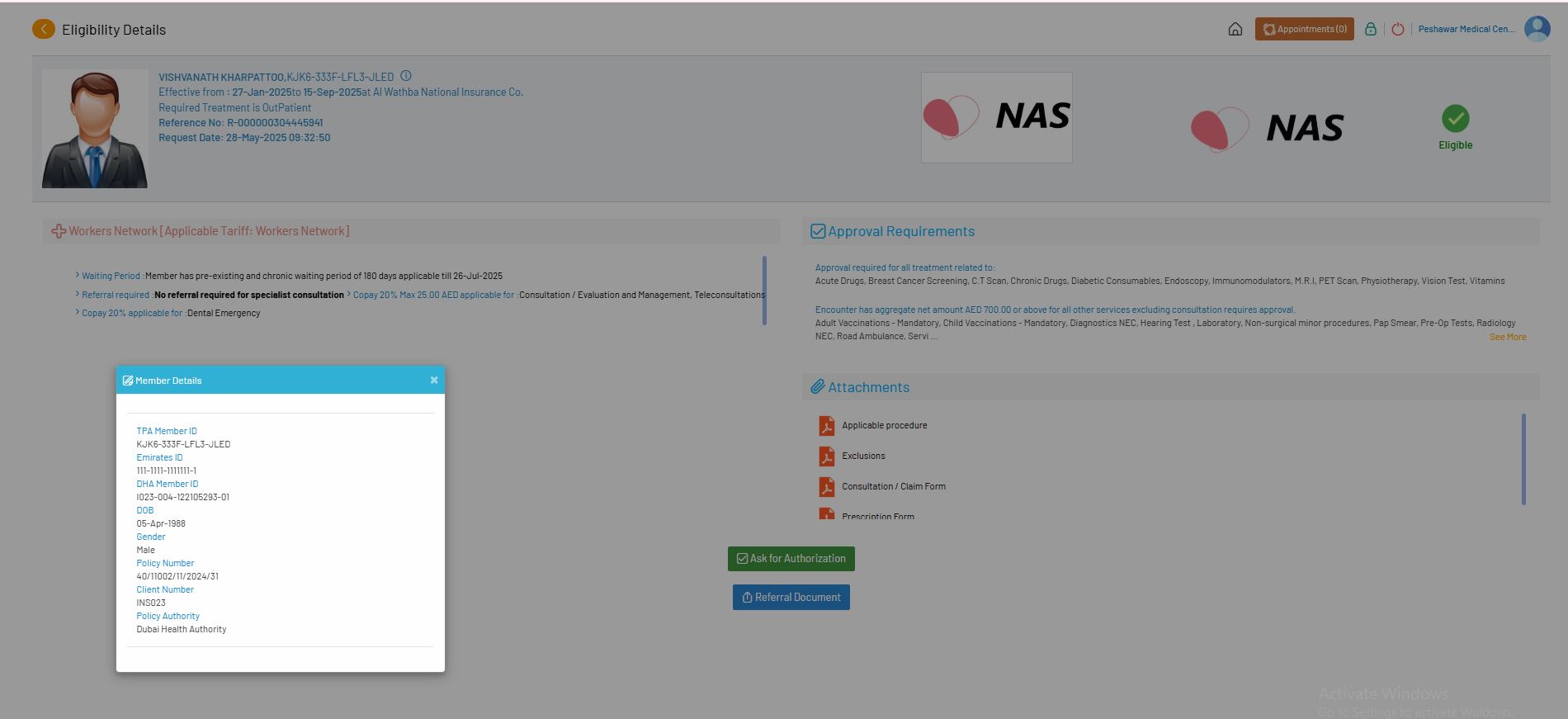Click the unboxed NAS logo beside Eligible
Image resolution: width=1568 pixels, height=719 pixels.
click(1268, 128)
